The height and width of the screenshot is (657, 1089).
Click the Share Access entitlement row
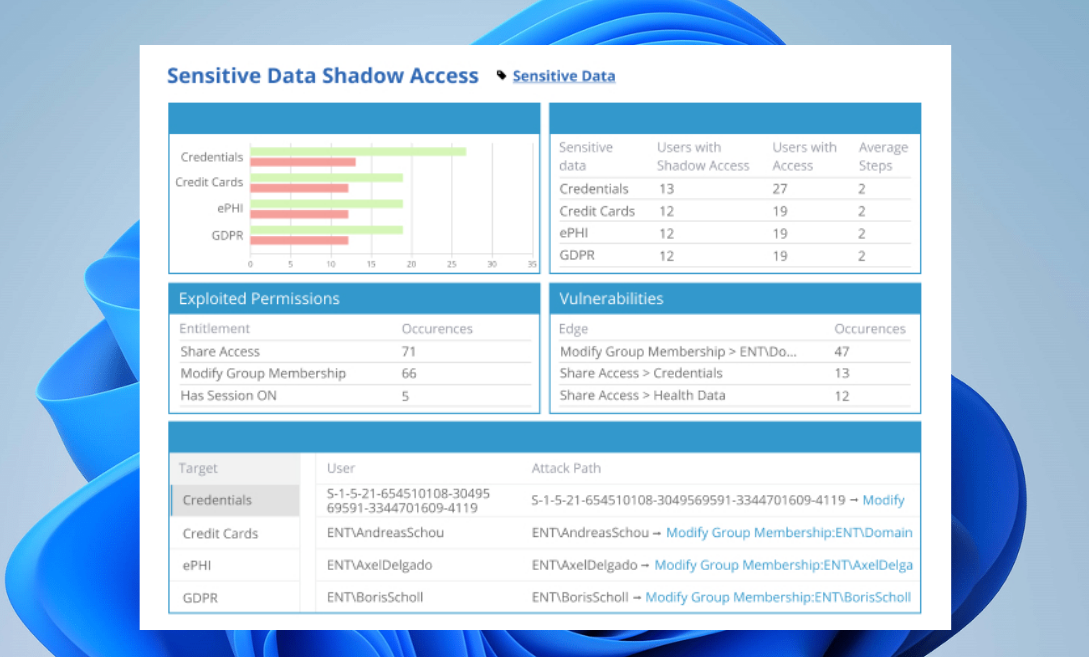354,351
